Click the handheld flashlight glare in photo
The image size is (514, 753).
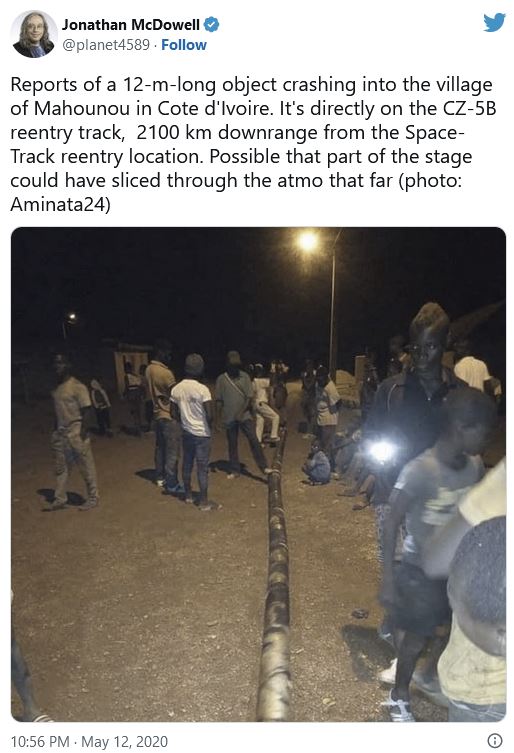pos(382,451)
